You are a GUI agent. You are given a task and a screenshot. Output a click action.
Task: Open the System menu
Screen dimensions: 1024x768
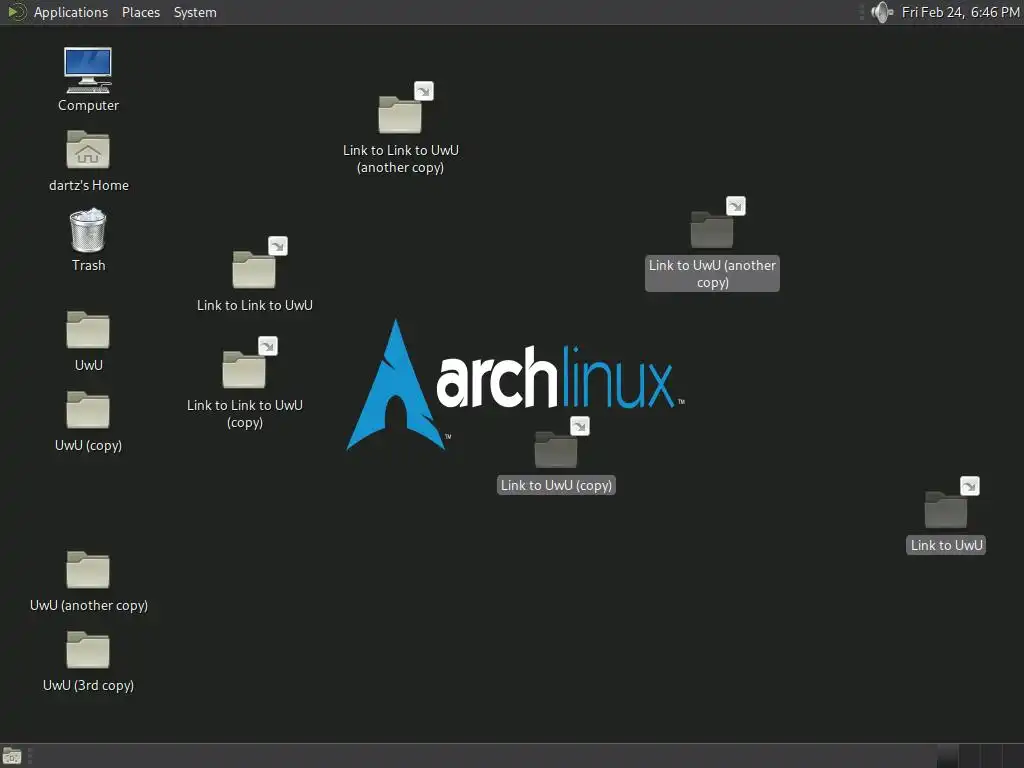[195, 12]
